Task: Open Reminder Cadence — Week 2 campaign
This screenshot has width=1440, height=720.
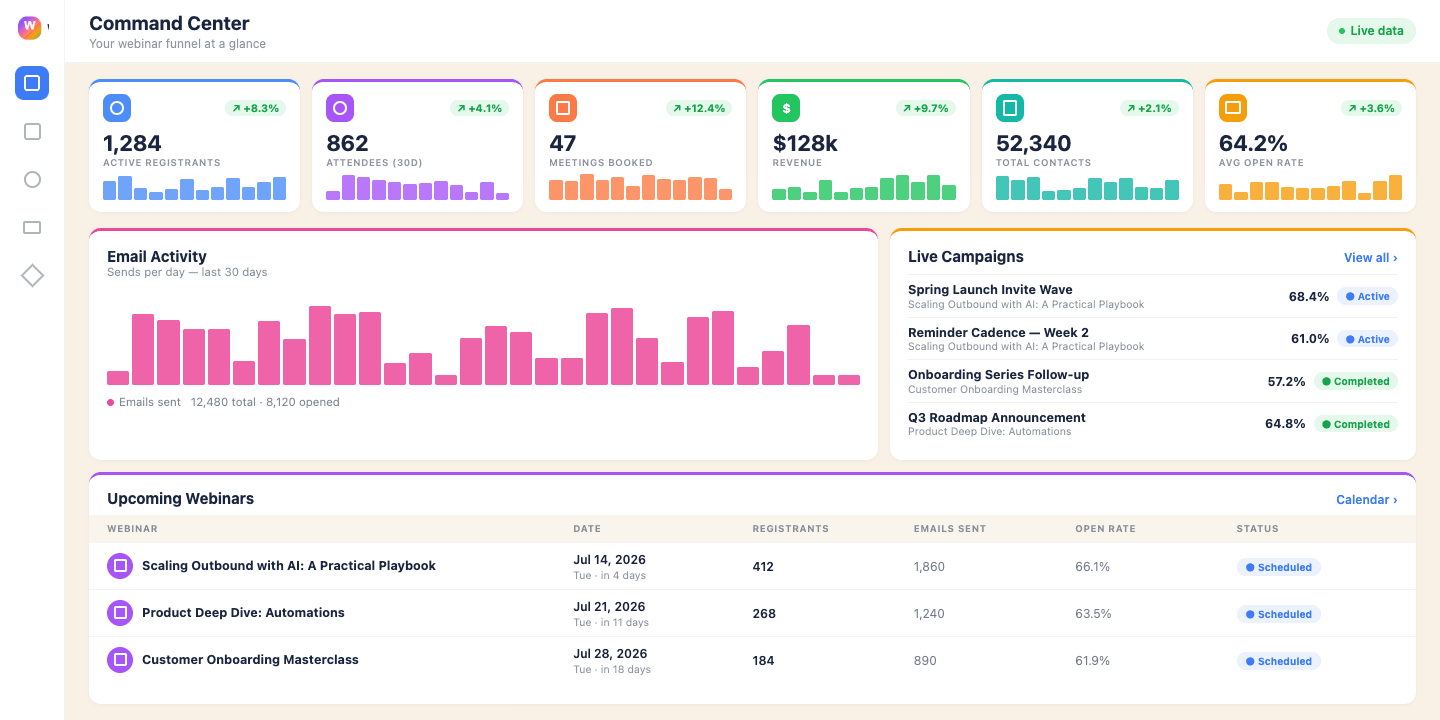Action: (1153, 339)
